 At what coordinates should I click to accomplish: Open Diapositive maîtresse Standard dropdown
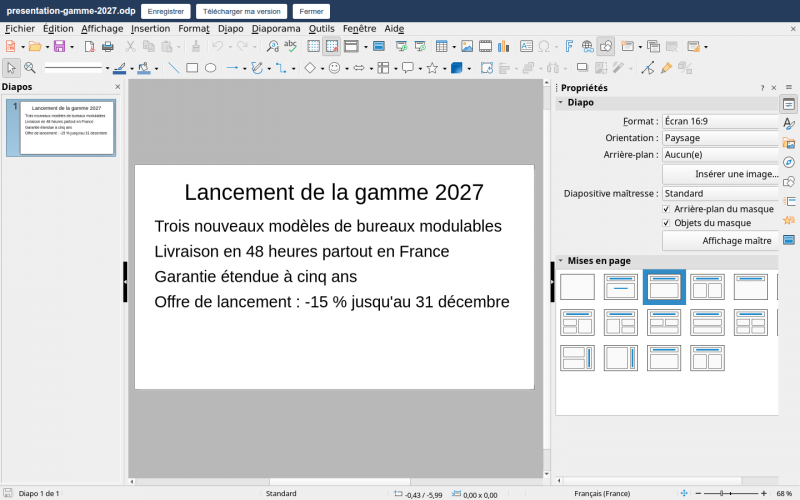click(720, 193)
